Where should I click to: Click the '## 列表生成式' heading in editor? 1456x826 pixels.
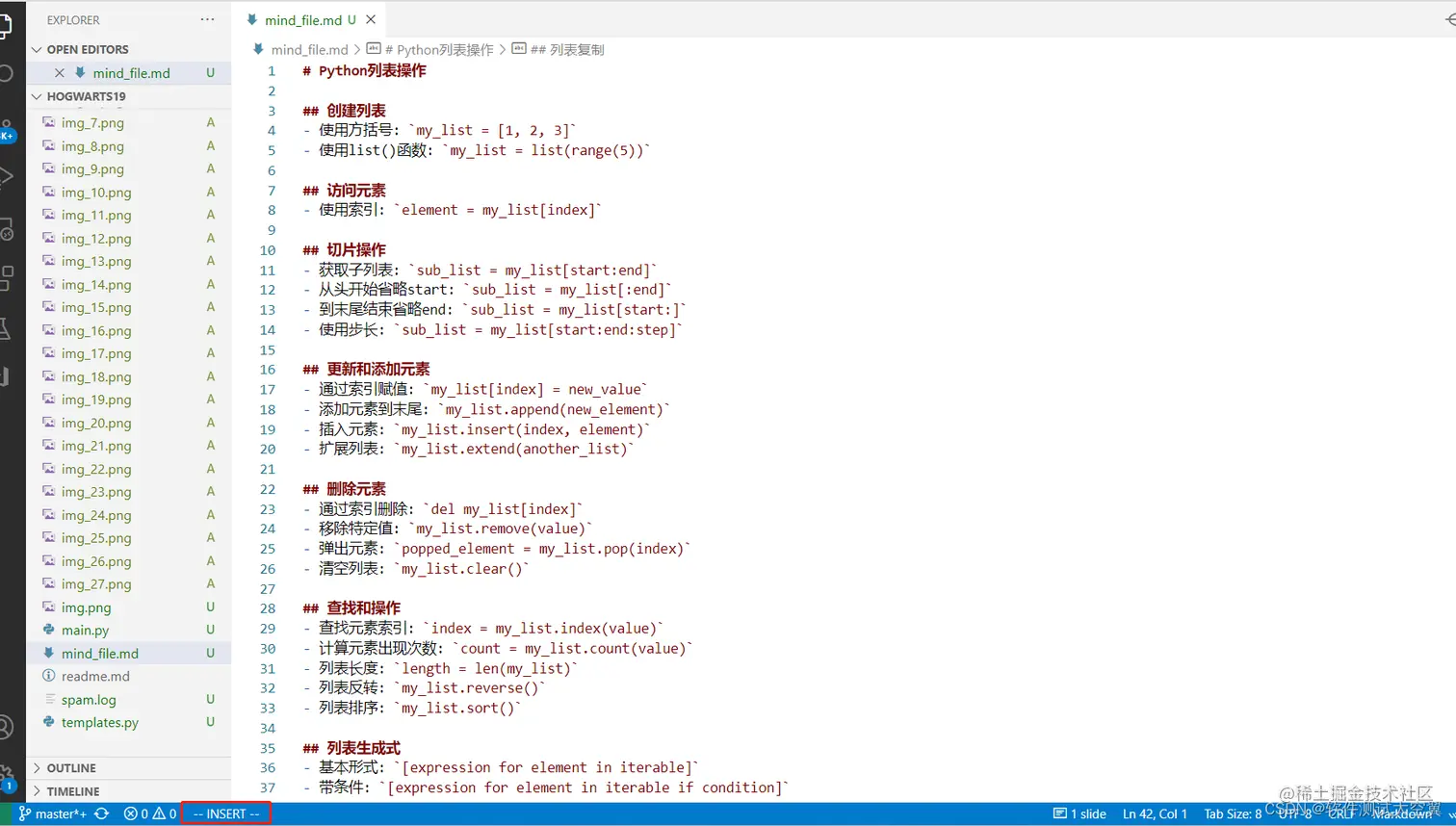tap(351, 748)
